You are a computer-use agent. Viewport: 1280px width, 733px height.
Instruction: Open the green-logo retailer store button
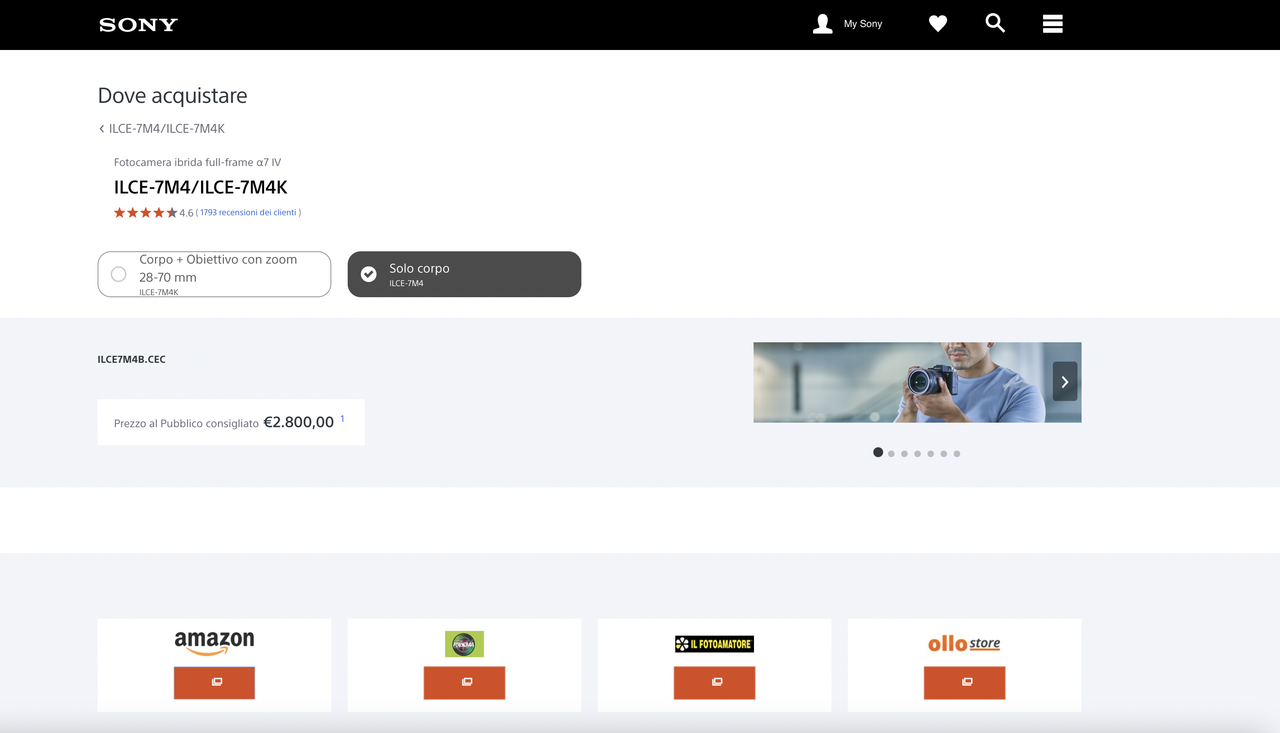point(464,682)
